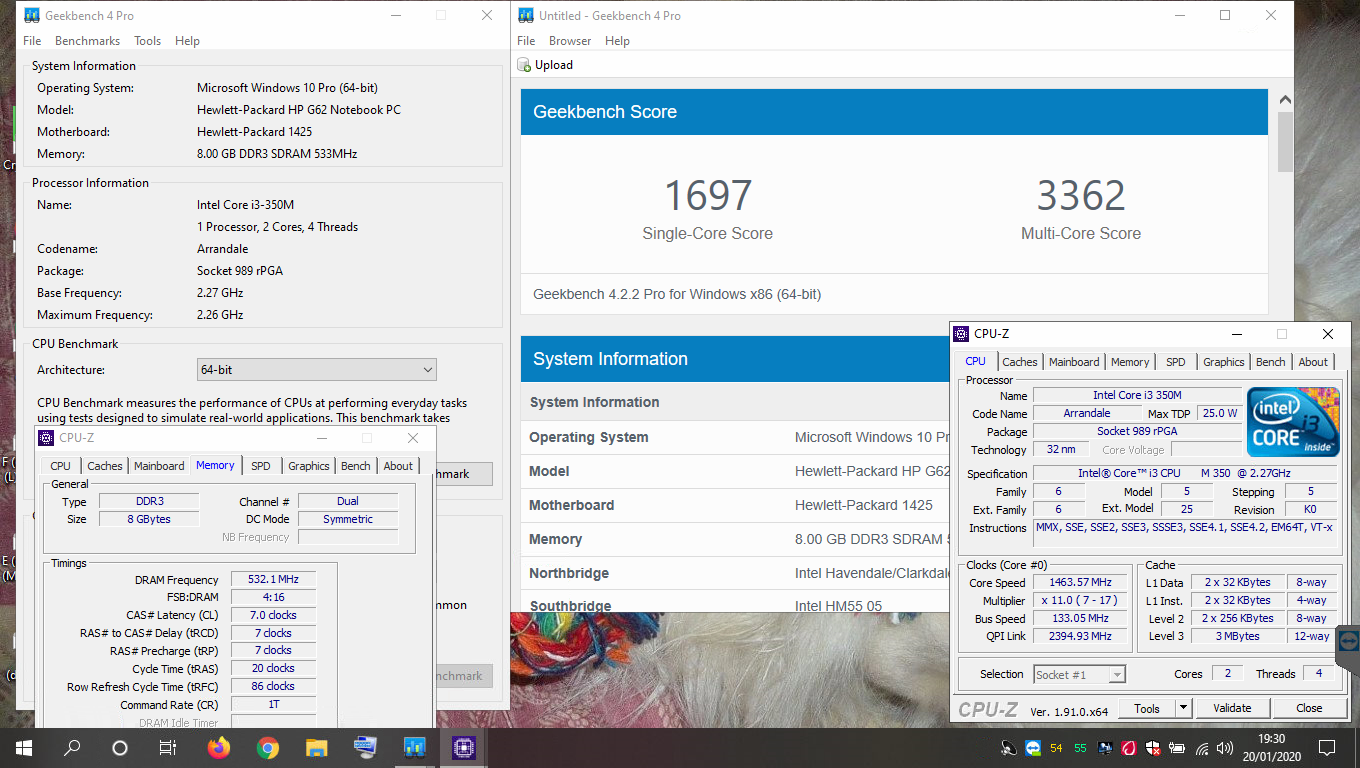This screenshot has width=1360, height=768.
Task: Click the Core Speed 1463.57 MHz value
Action: pyautogui.click(x=1081, y=582)
